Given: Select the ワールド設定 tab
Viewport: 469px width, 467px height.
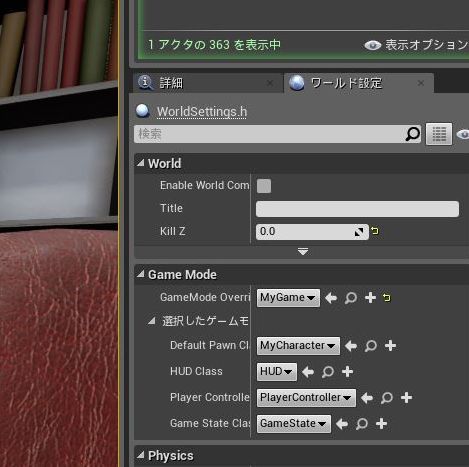Looking at the screenshot, I should tap(346, 83).
